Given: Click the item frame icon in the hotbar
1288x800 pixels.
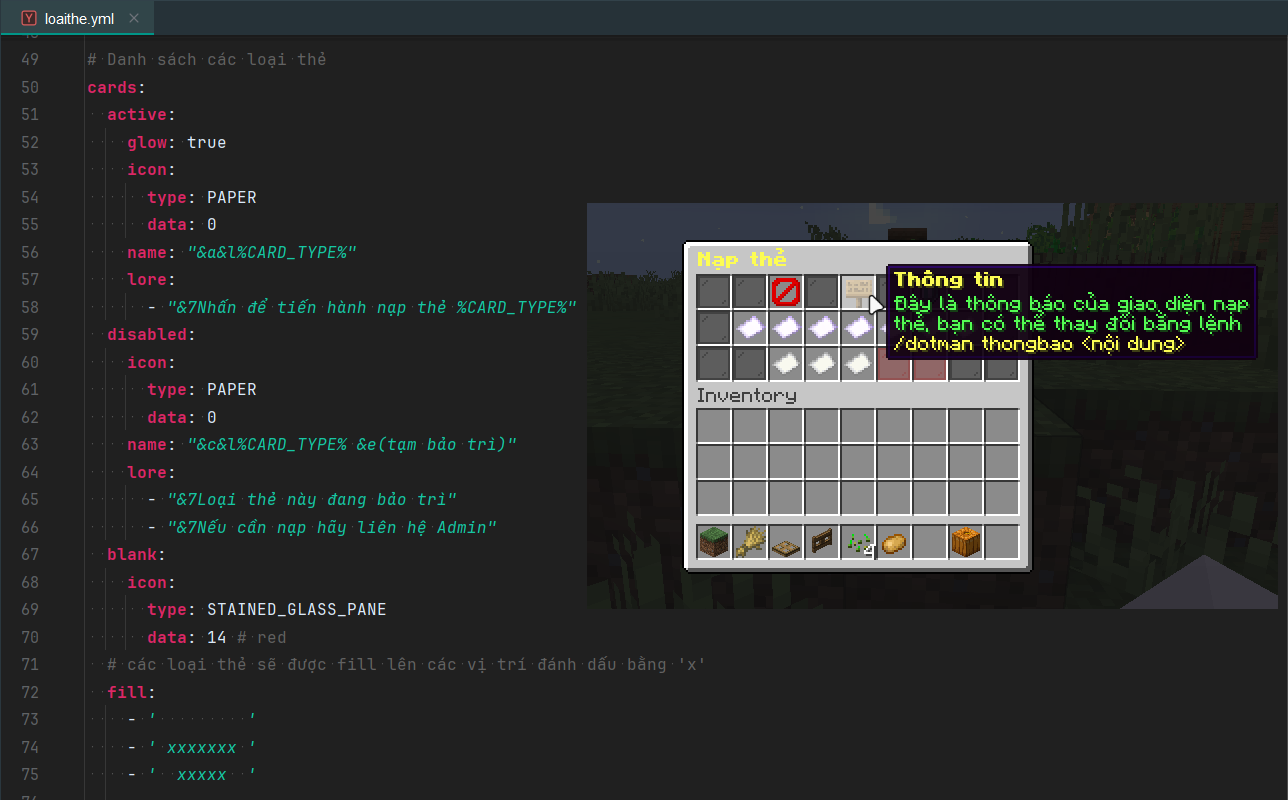Looking at the screenshot, I should tap(821, 542).
